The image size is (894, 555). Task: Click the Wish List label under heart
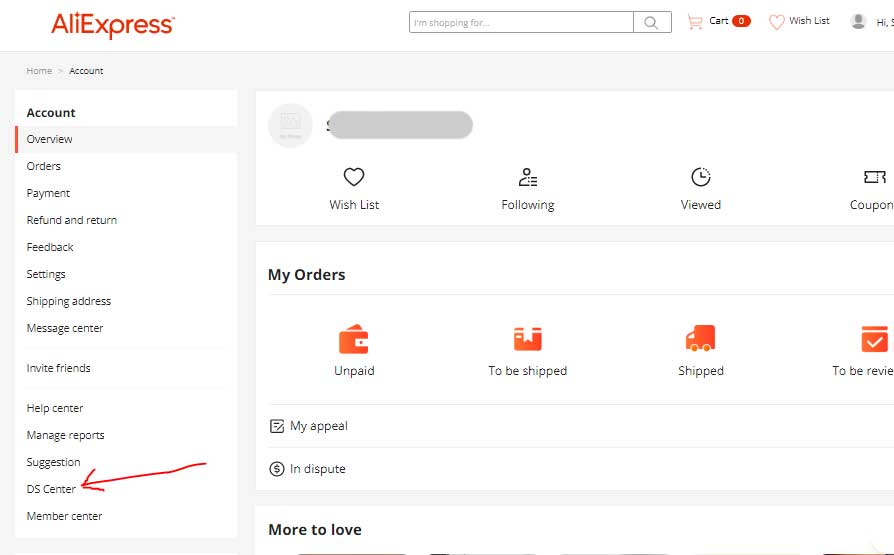[x=354, y=205]
